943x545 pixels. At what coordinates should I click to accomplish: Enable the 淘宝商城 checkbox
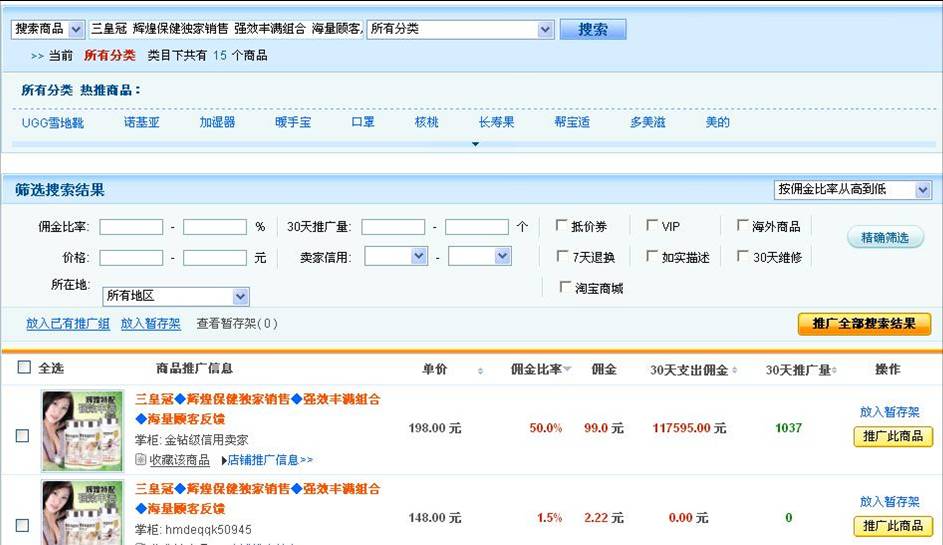tap(565, 287)
